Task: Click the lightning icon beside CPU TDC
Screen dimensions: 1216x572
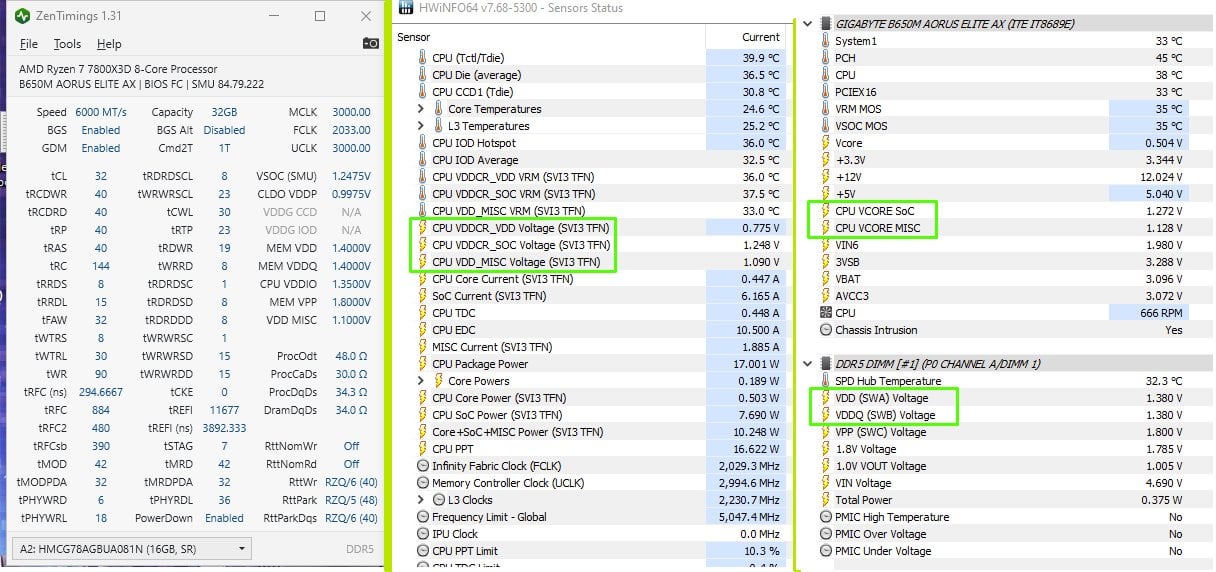Action: (x=423, y=313)
